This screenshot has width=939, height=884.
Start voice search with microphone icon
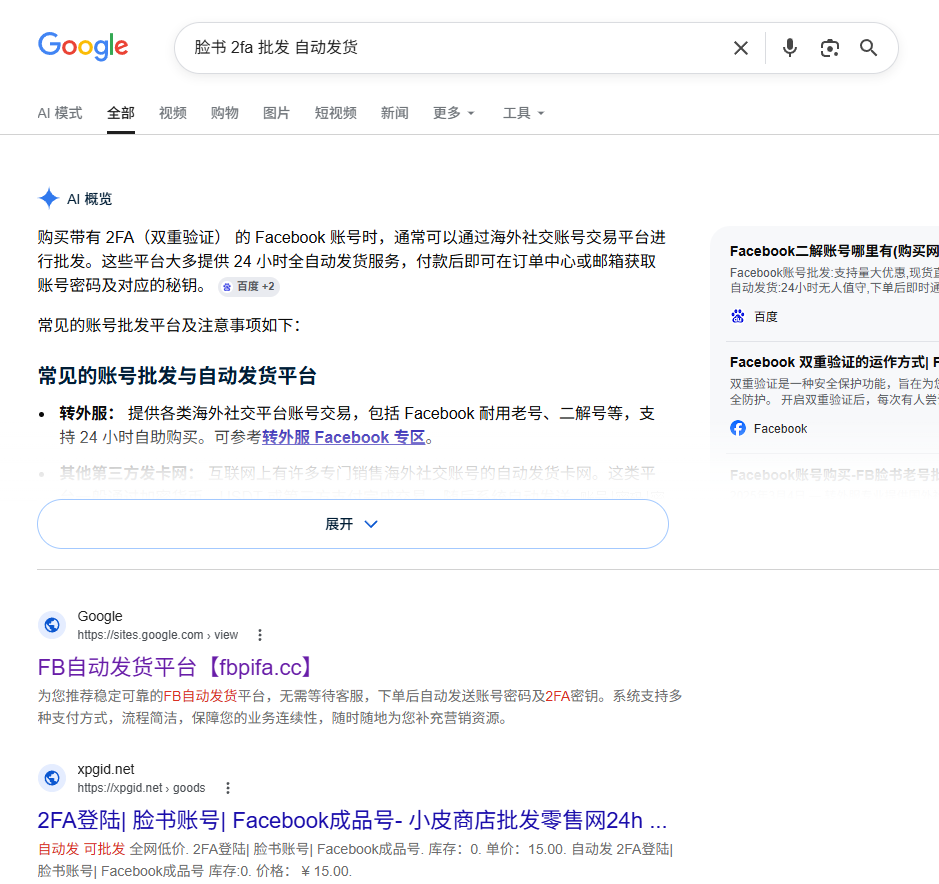(790, 48)
